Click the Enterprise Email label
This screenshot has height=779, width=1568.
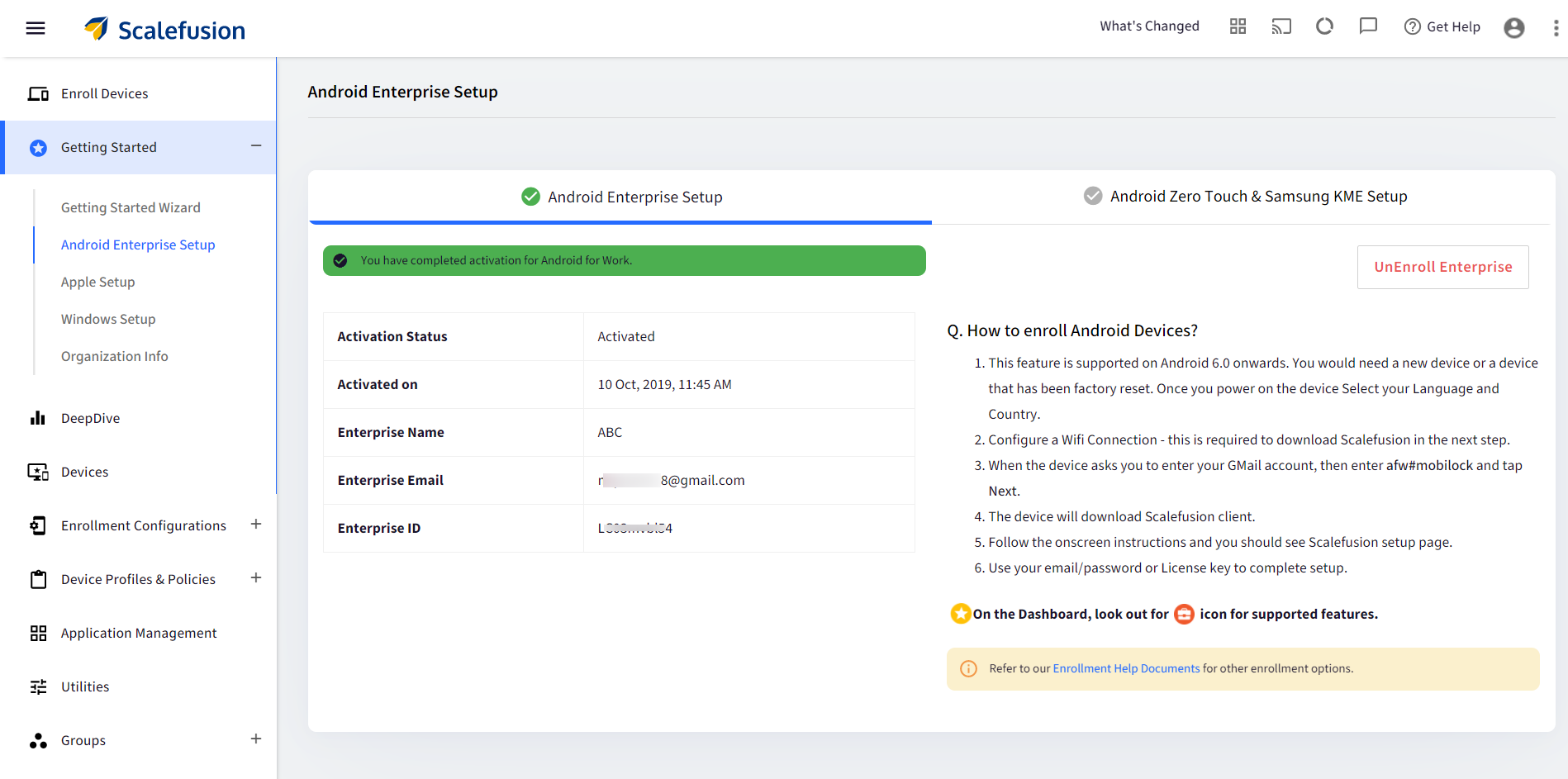tap(390, 480)
